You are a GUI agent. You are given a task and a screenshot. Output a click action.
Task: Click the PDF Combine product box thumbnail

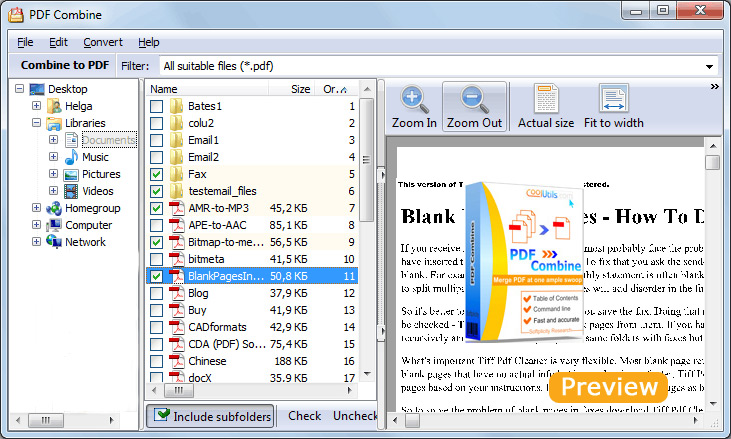[524, 262]
